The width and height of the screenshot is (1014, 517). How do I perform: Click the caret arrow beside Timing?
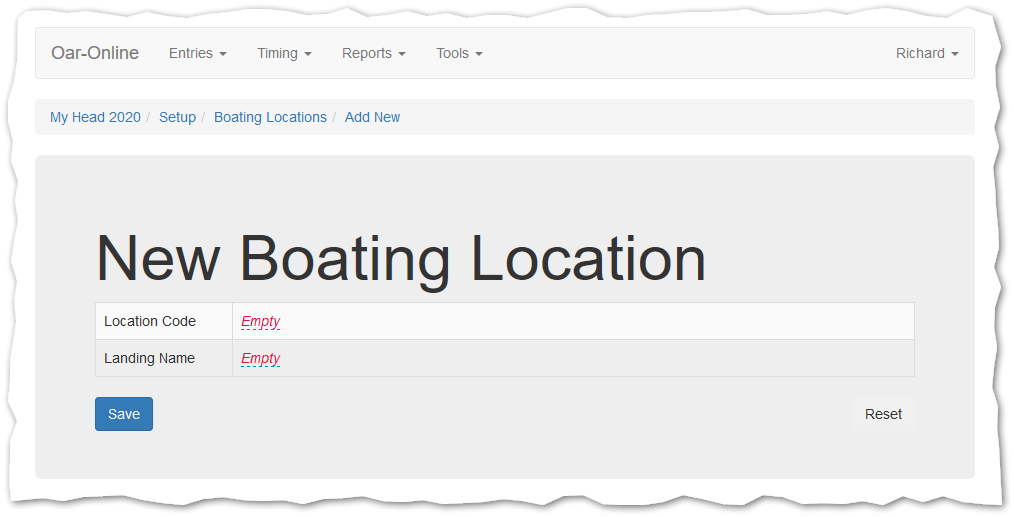[308, 54]
